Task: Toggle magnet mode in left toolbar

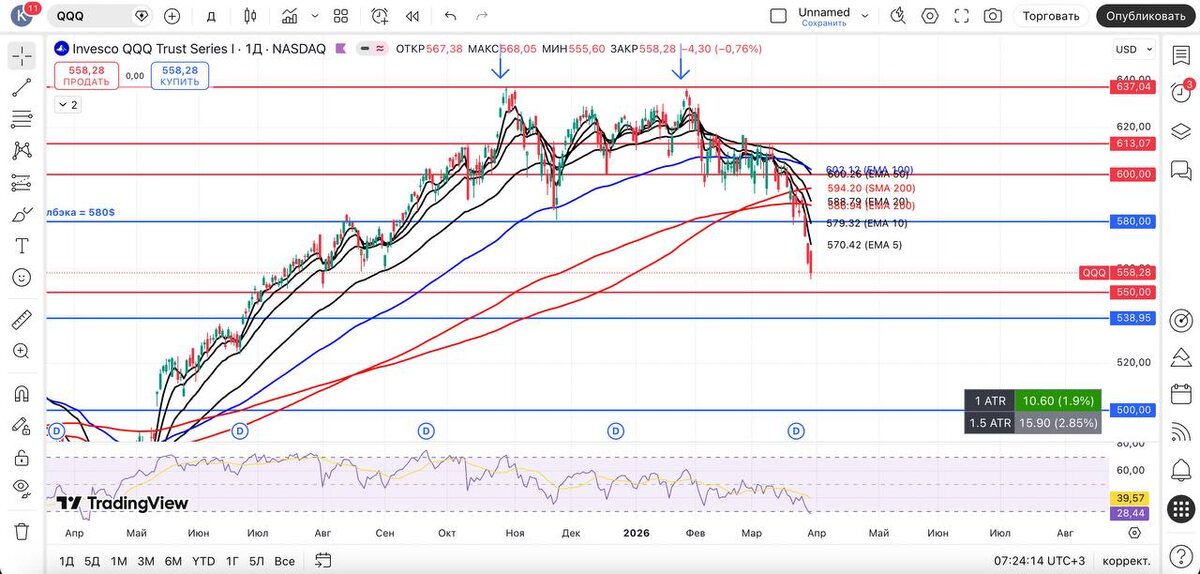Action: pyautogui.click(x=22, y=393)
